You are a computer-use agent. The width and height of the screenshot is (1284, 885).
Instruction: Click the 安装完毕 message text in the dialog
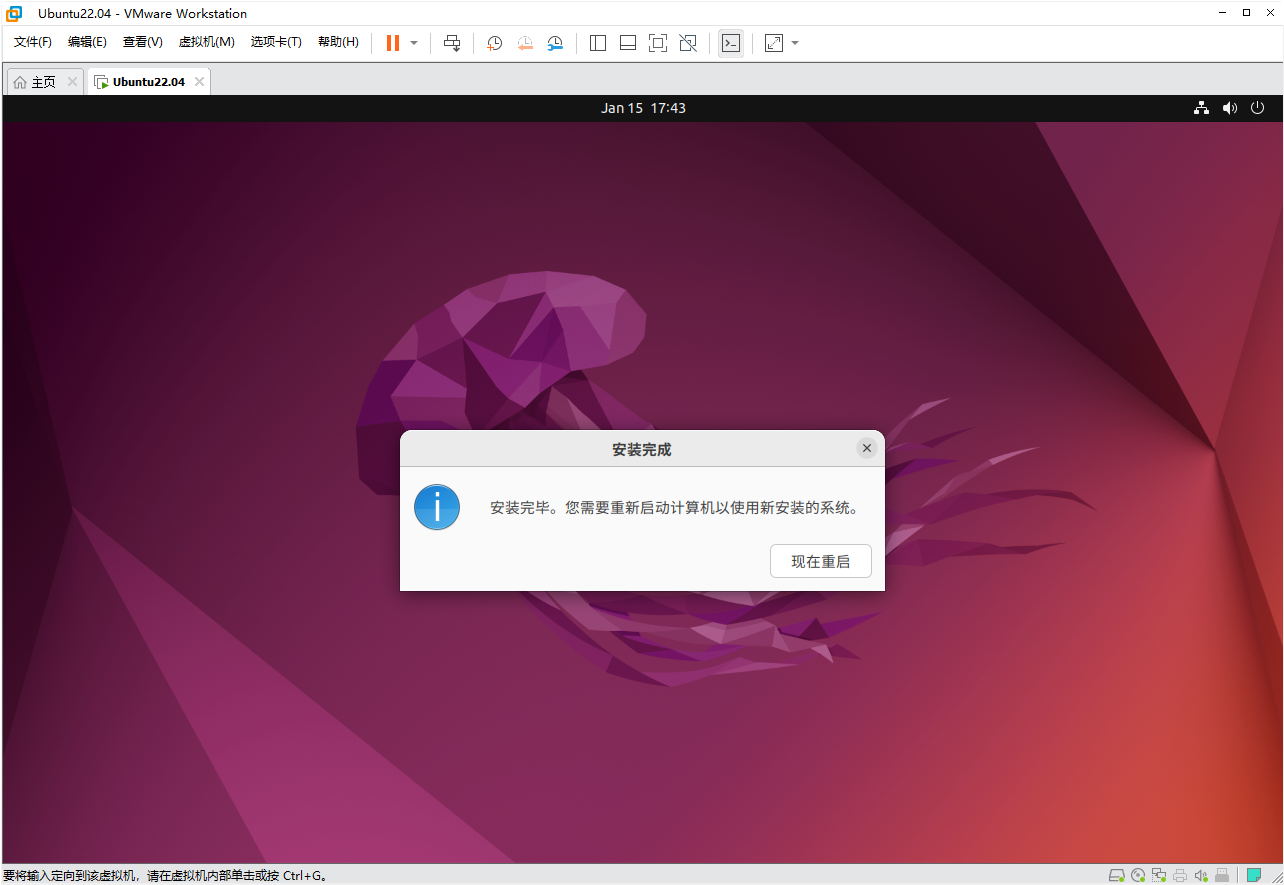pyautogui.click(x=674, y=507)
